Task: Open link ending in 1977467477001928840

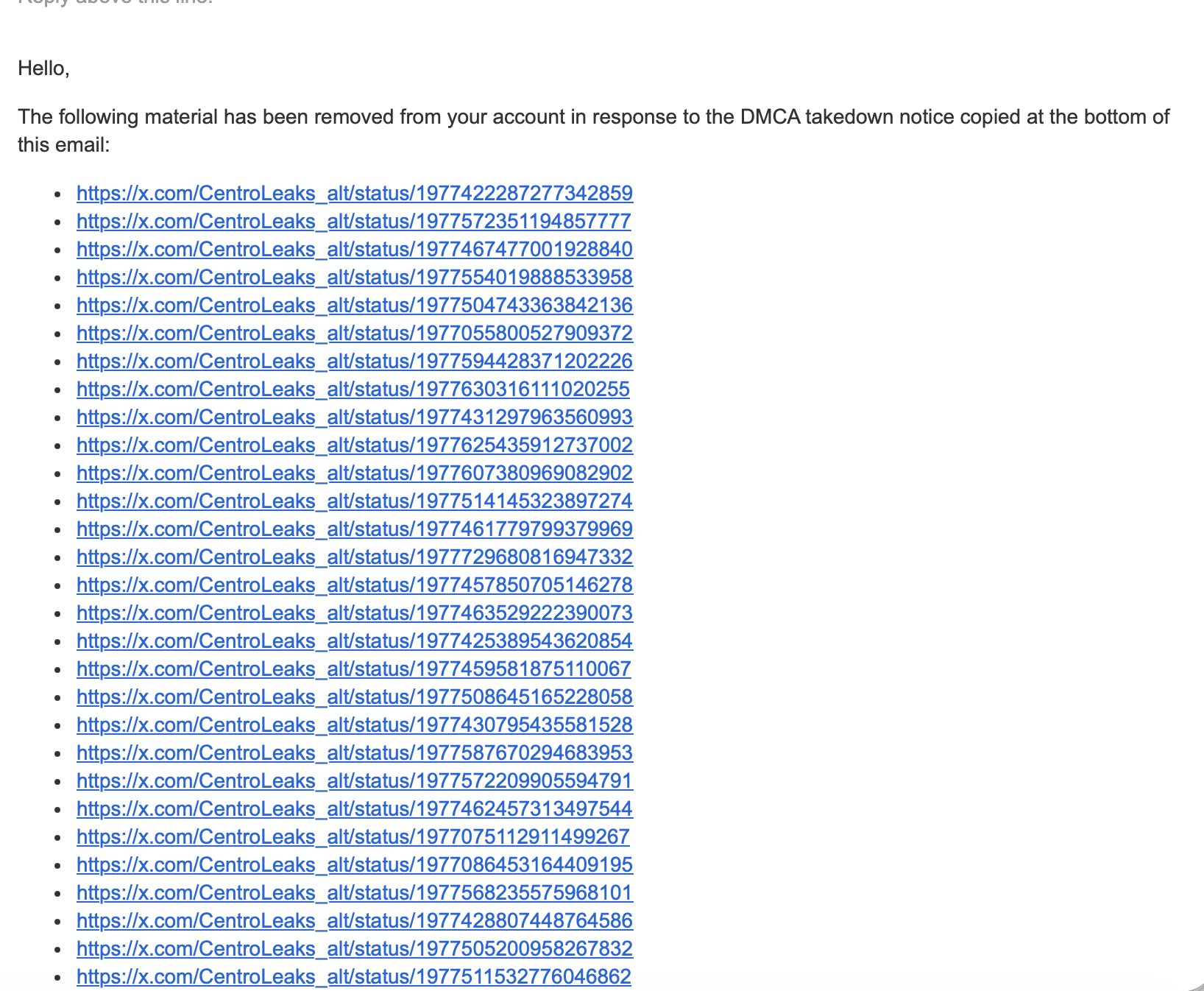Action: point(355,250)
